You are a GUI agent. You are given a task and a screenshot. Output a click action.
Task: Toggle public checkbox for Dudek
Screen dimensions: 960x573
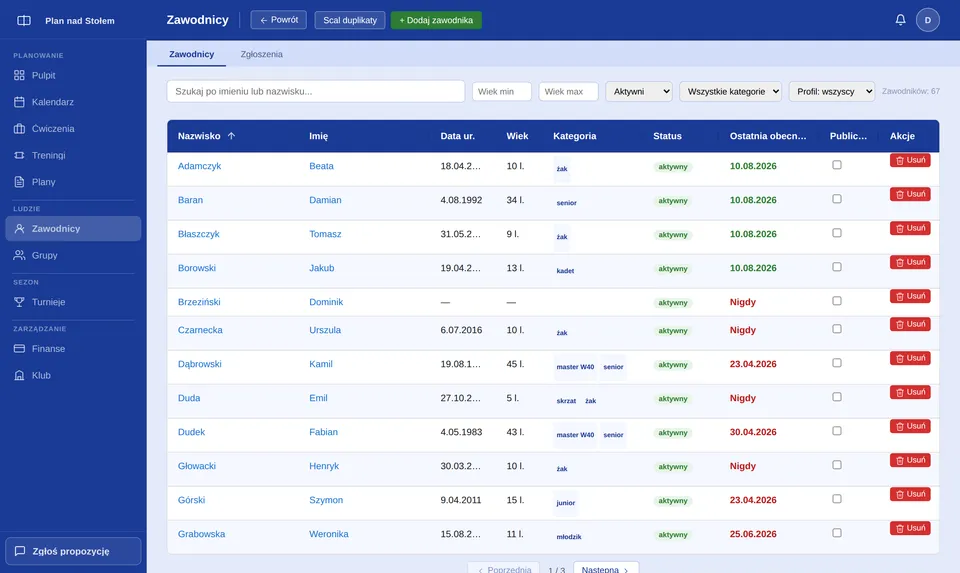click(x=837, y=431)
